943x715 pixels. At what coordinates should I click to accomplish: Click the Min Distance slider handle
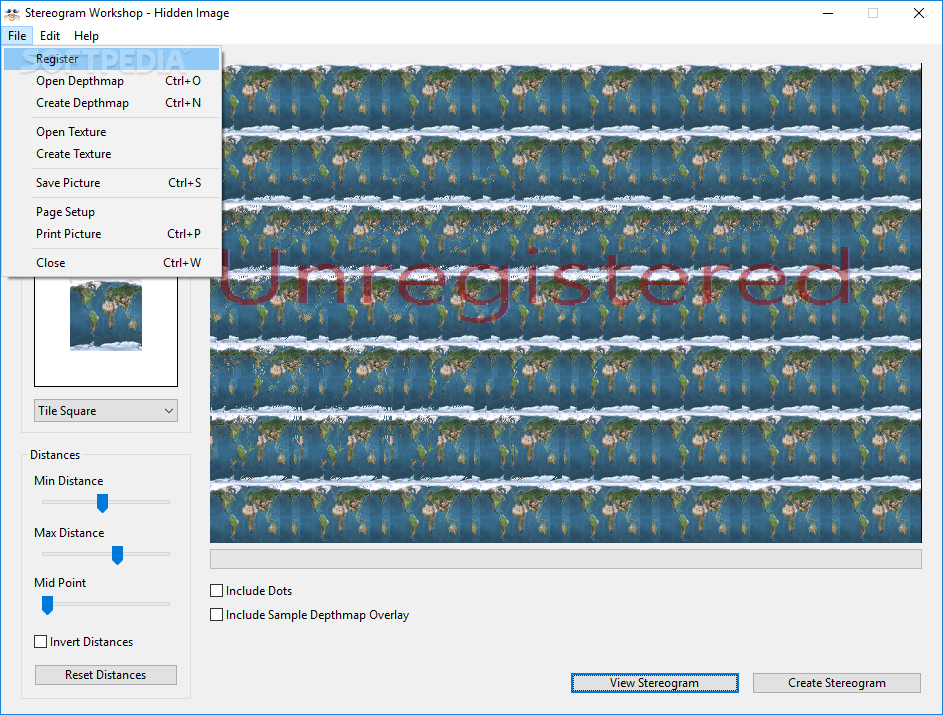coord(102,503)
